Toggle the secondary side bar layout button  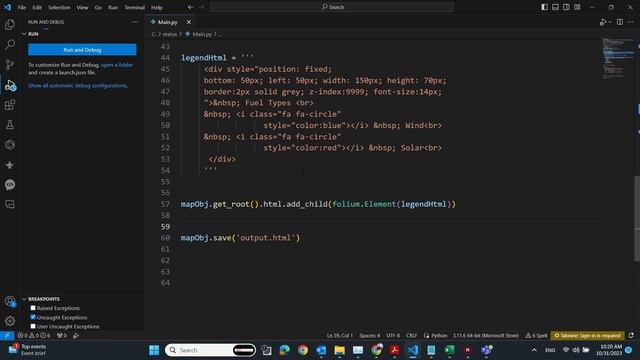(x=567, y=7)
